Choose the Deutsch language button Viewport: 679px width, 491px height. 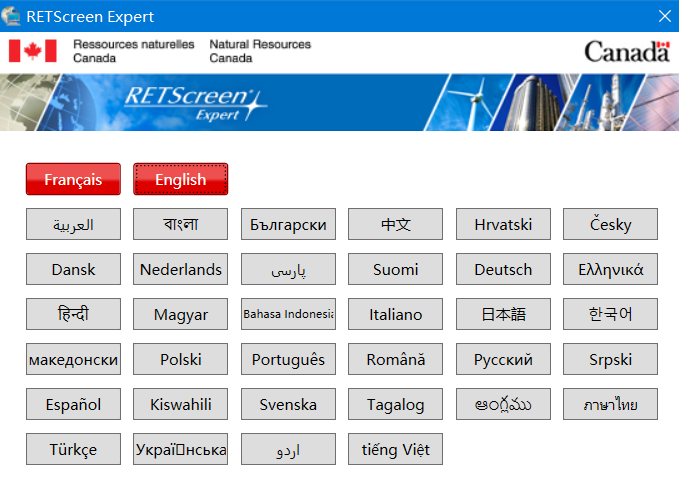point(503,269)
